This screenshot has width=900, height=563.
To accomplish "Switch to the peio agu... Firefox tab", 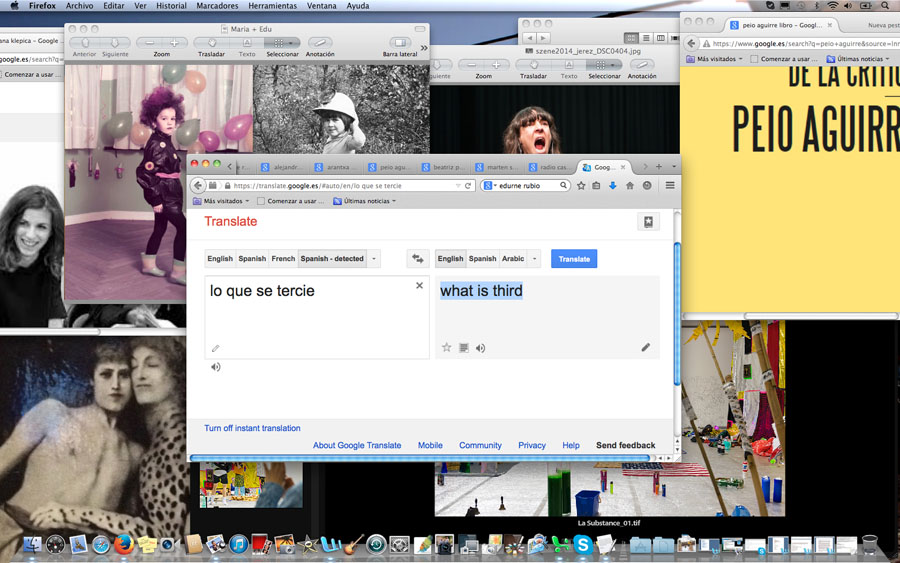I will 389,167.
